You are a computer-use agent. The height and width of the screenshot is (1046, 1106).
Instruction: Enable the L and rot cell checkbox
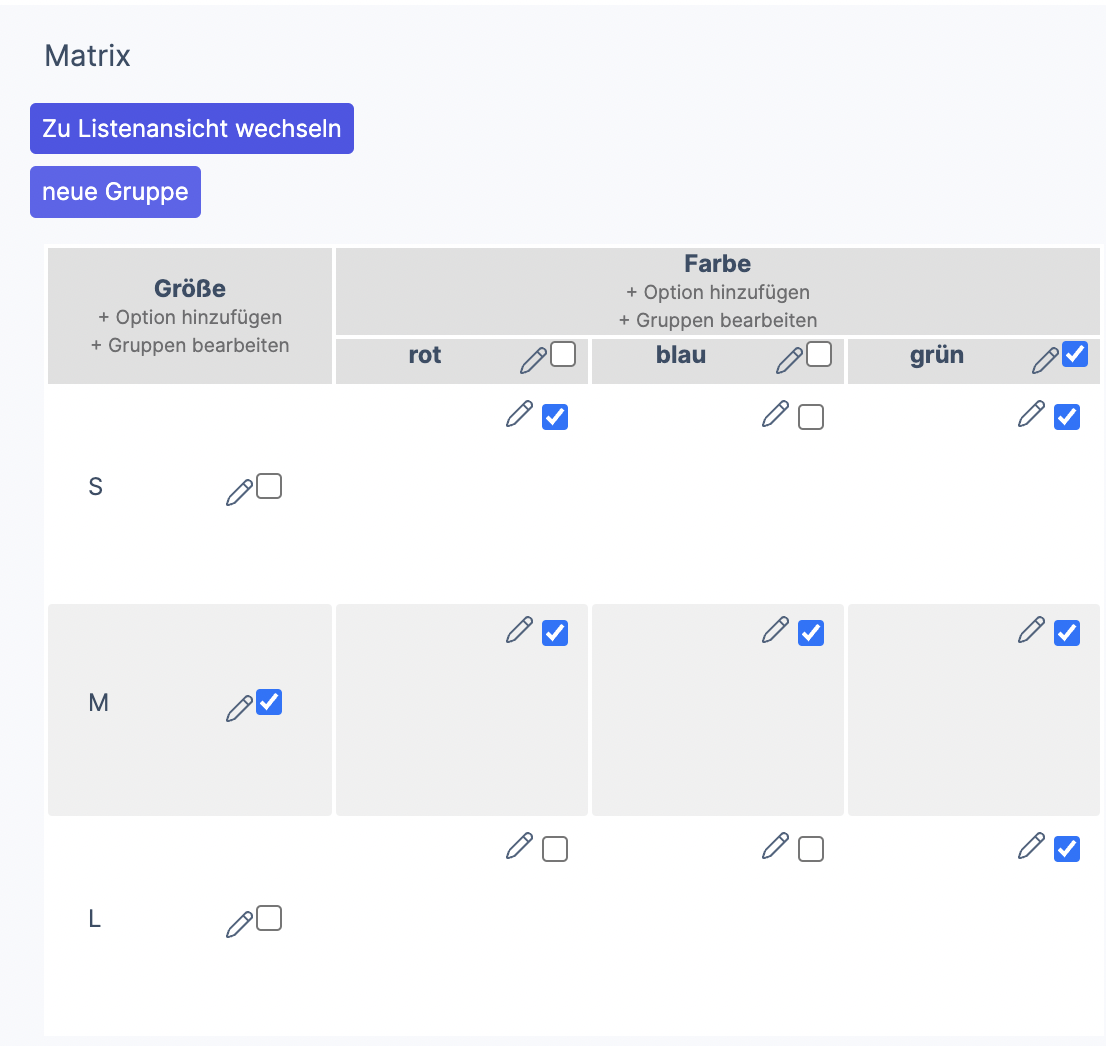click(555, 849)
